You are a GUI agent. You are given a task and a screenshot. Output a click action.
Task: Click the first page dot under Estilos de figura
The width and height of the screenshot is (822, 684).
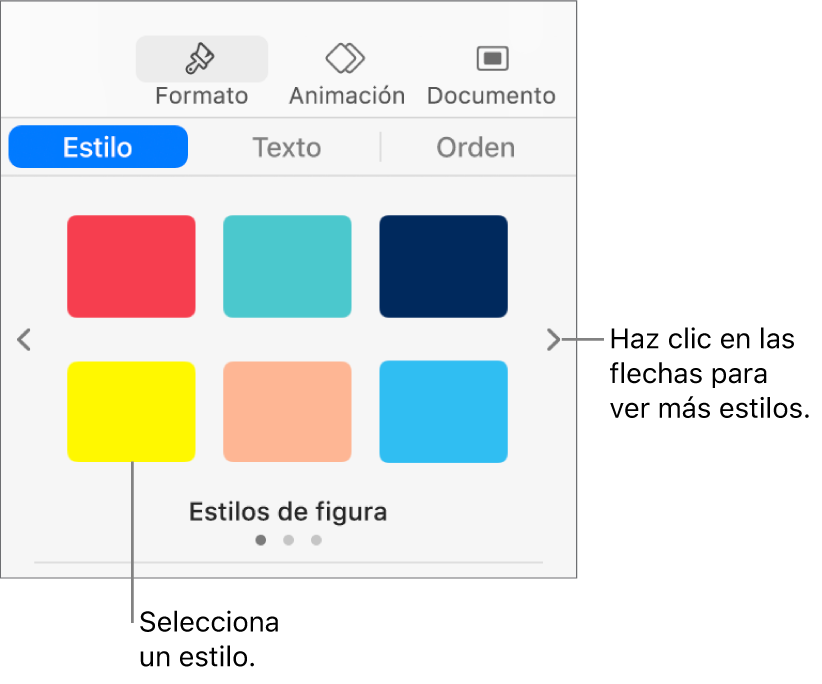point(261,540)
